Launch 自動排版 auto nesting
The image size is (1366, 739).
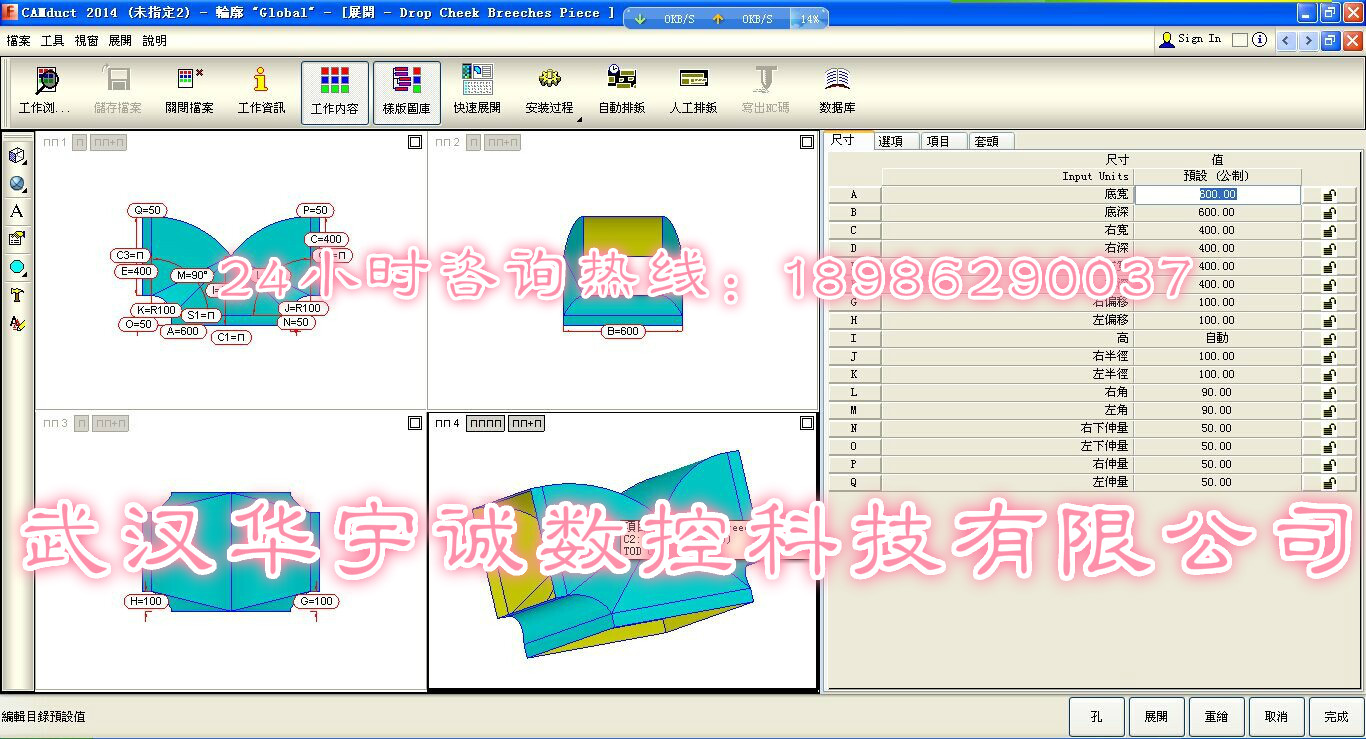coord(621,90)
